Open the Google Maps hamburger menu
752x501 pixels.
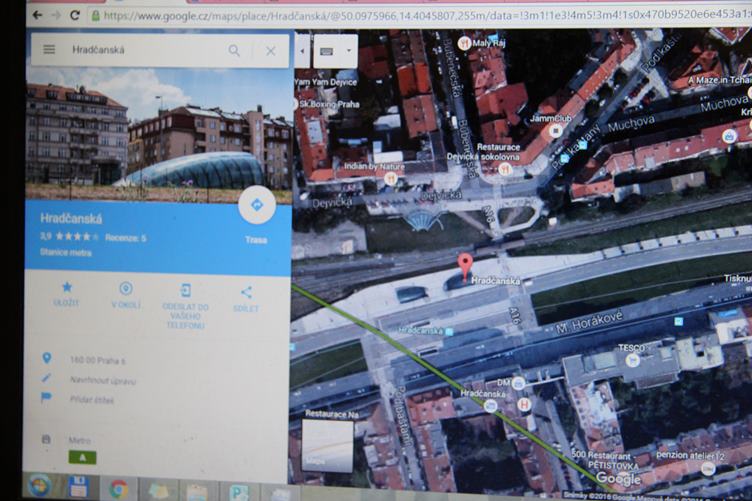coord(49,49)
